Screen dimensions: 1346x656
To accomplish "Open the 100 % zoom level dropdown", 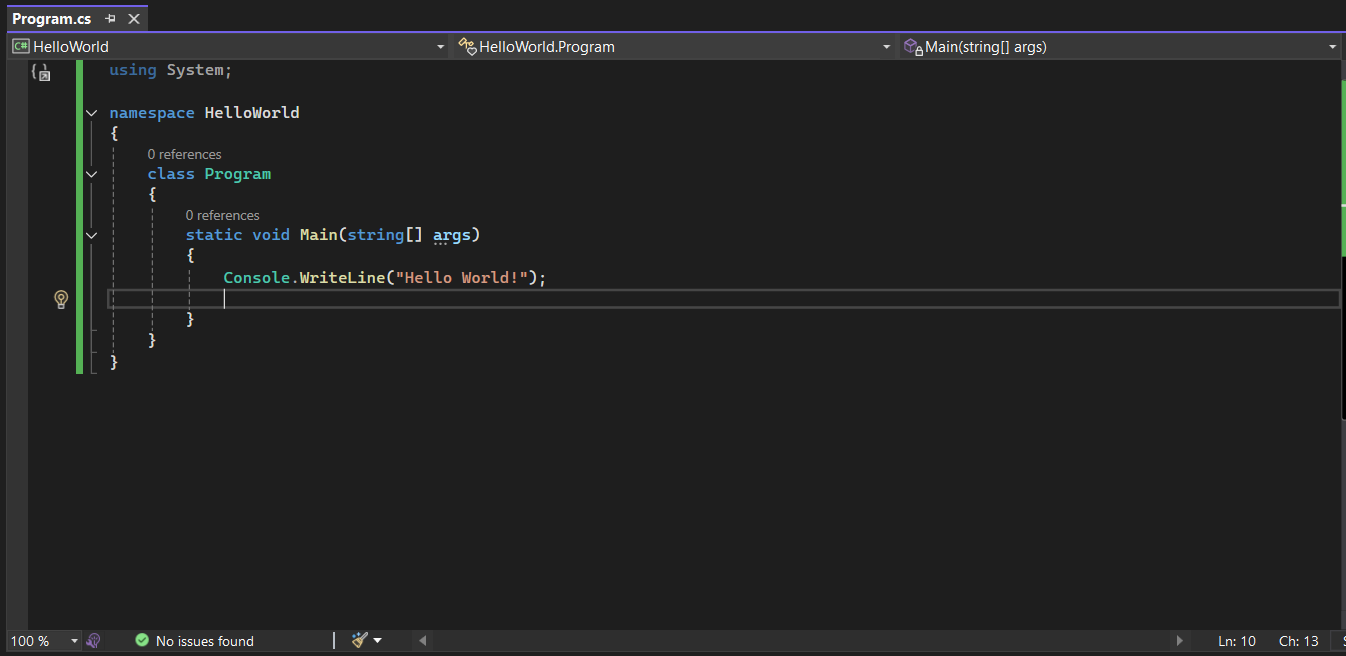I will click(x=75, y=641).
